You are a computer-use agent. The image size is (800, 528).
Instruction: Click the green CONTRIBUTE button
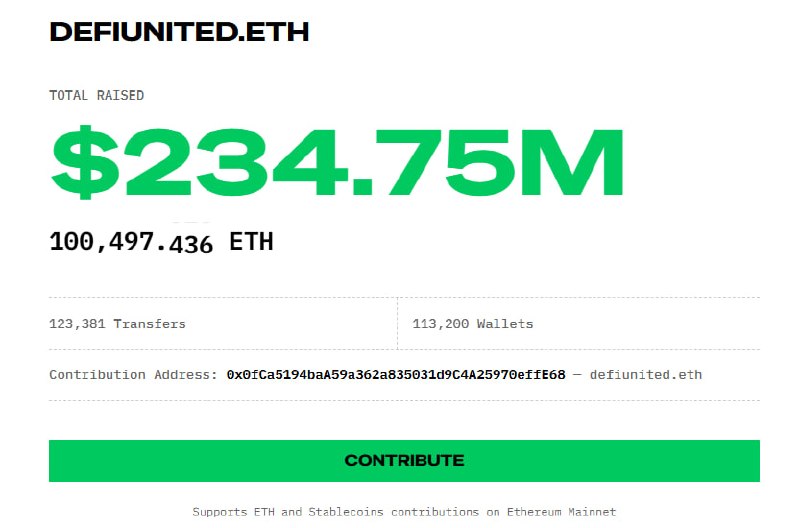coord(404,461)
